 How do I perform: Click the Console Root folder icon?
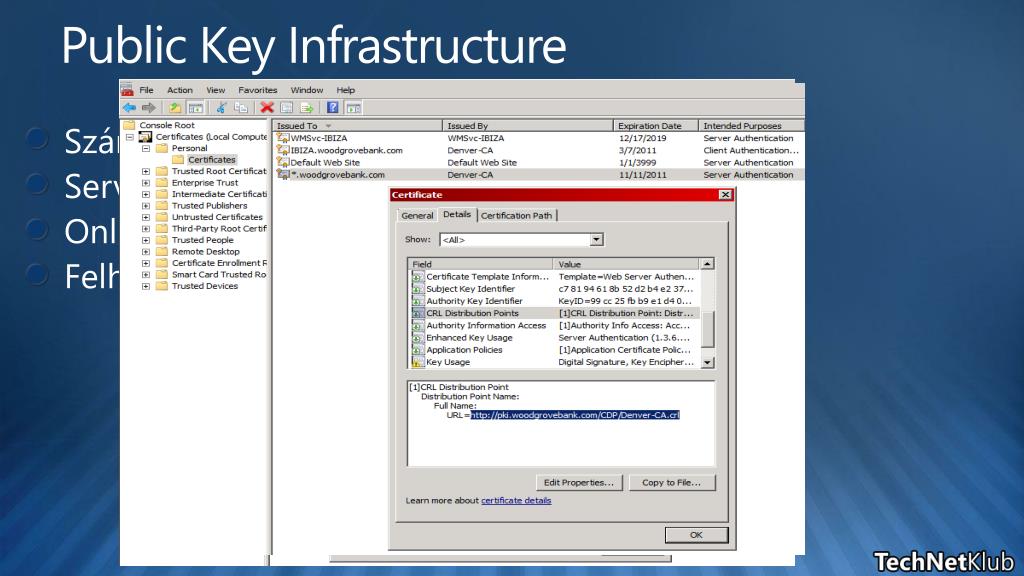click(x=129, y=125)
